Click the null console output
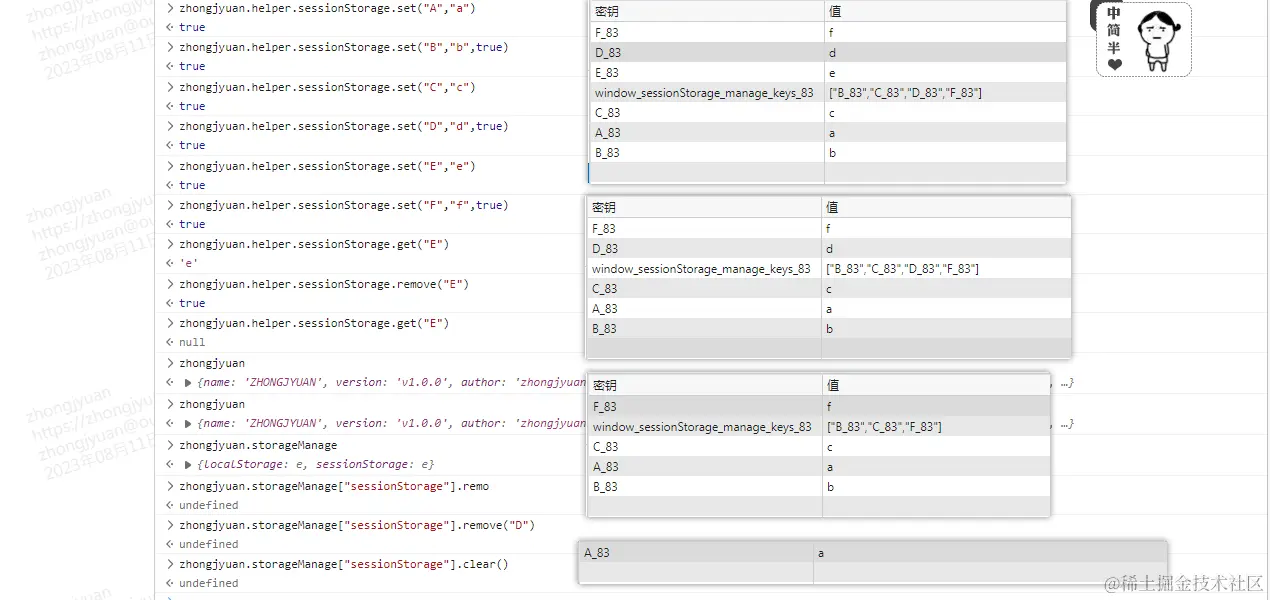Screen dimensions: 1270x600 point(192,342)
